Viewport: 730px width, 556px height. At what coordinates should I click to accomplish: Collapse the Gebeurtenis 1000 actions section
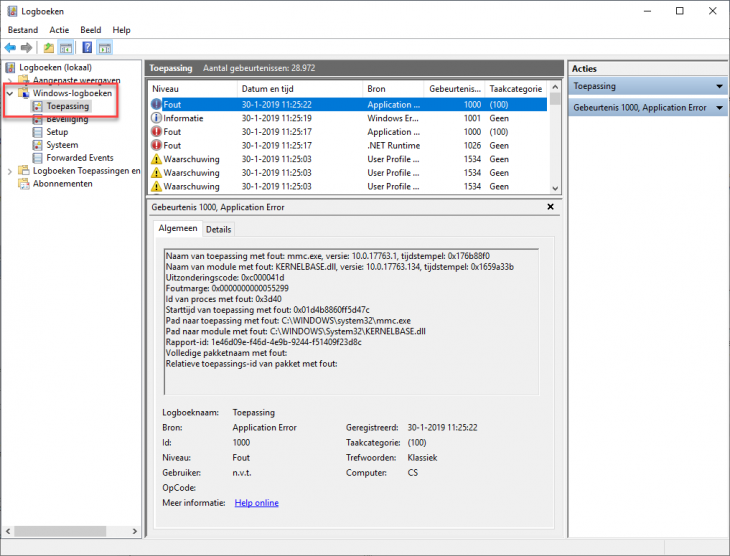(719, 107)
